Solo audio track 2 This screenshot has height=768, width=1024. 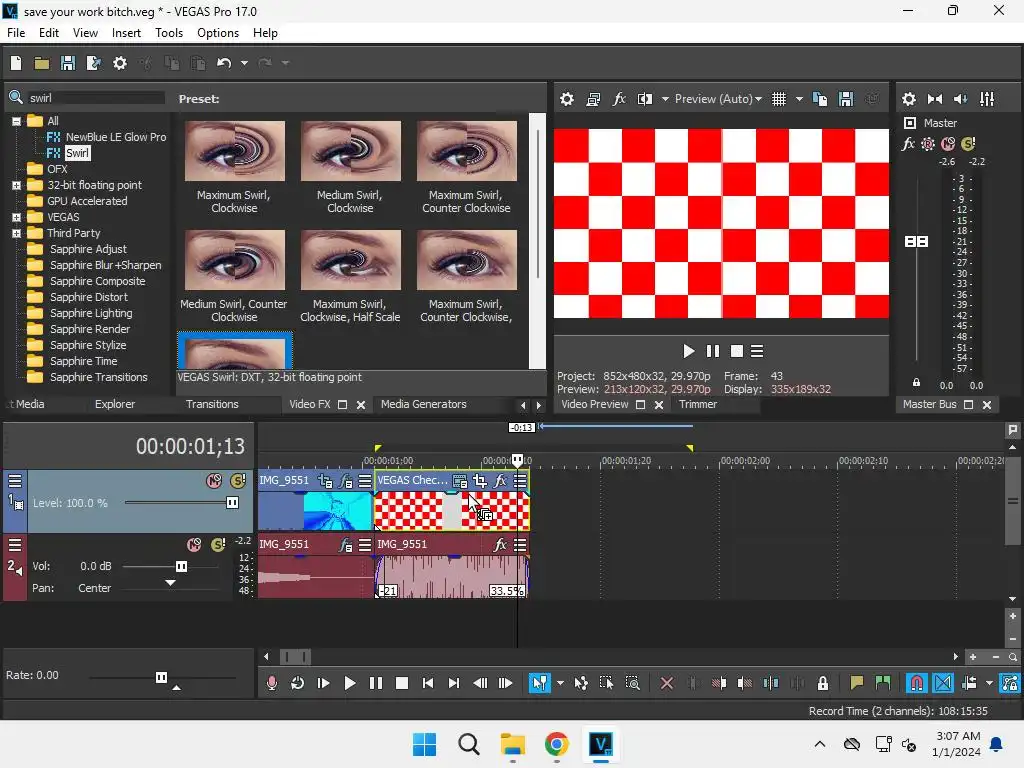coord(218,544)
